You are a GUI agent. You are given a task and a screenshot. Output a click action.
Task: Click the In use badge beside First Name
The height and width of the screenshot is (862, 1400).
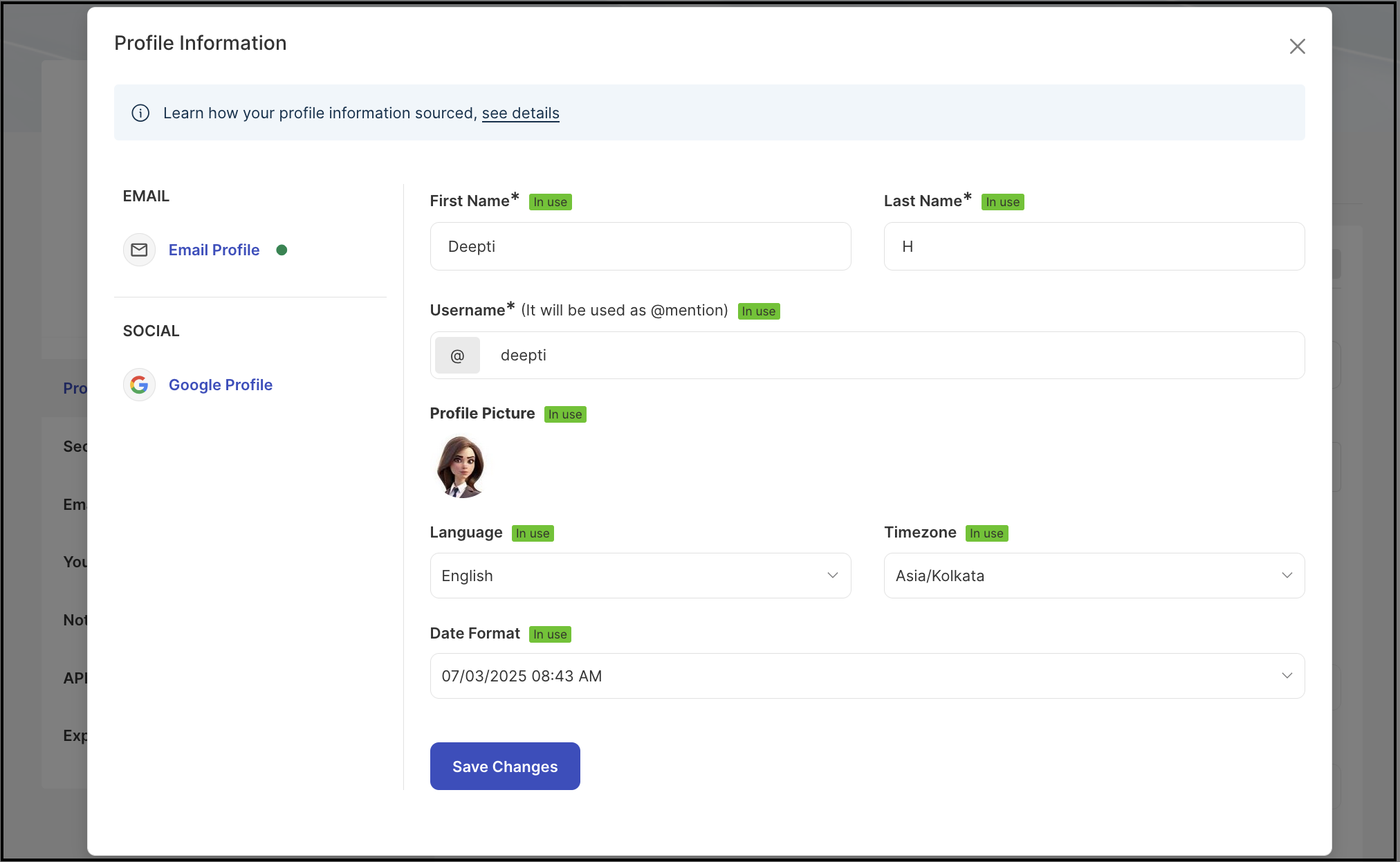pos(550,202)
